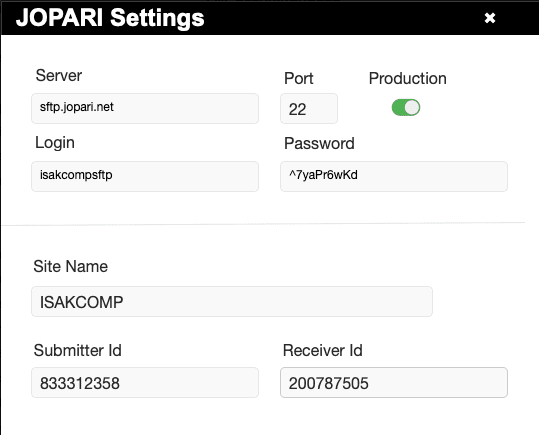Click the Port label
539x435 pixels.
[298, 78]
